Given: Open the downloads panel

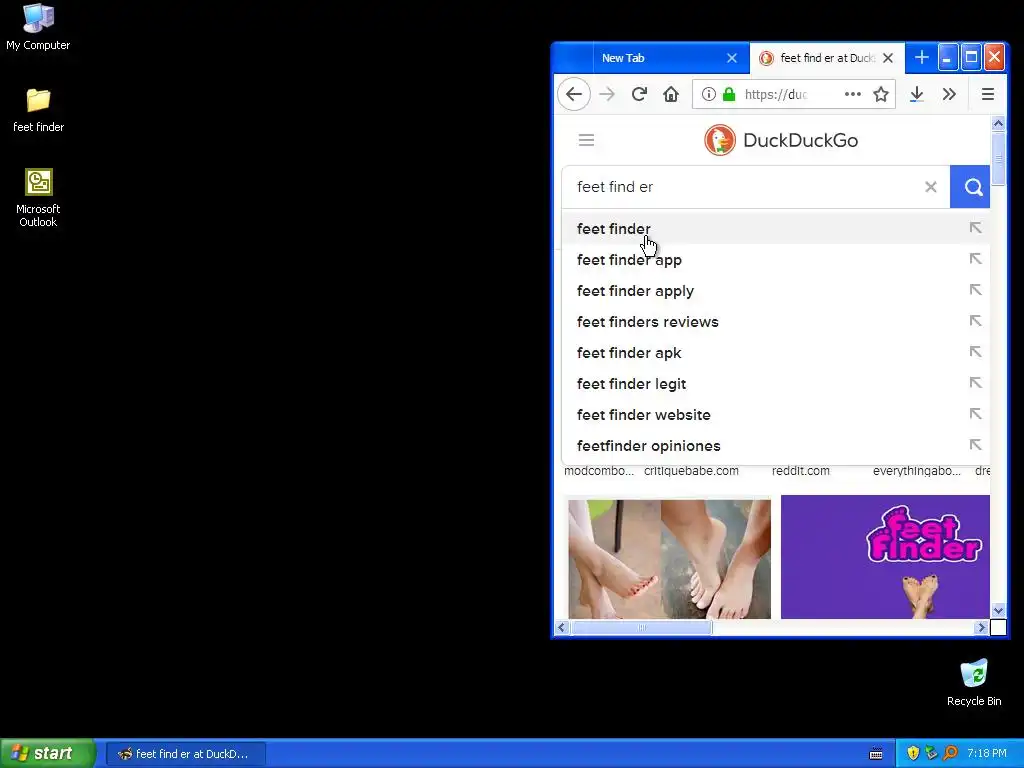Looking at the screenshot, I should 916,95.
